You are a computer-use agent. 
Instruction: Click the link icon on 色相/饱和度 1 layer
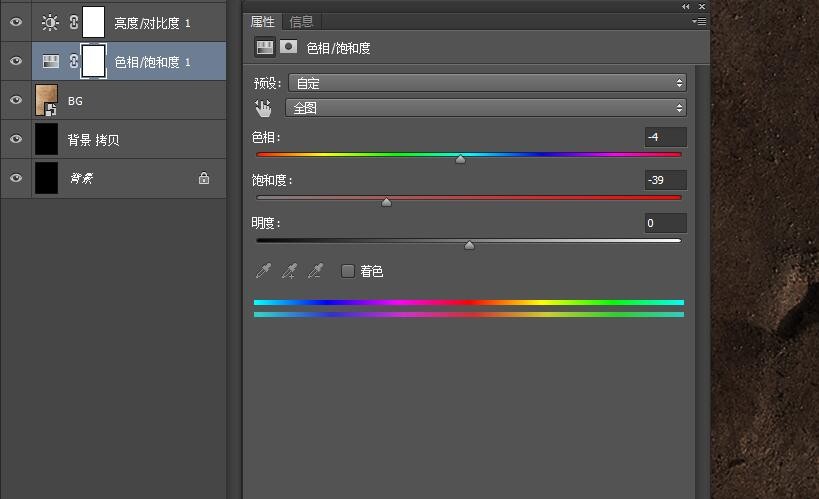tap(73, 62)
